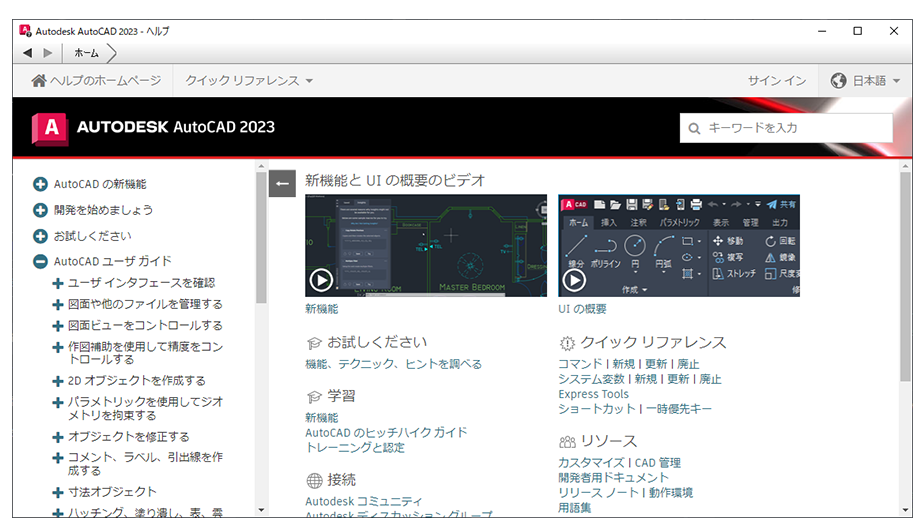The height and width of the screenshot is (531, 922).
Task: Play the UI の概要 video
Action: point(574,280)
